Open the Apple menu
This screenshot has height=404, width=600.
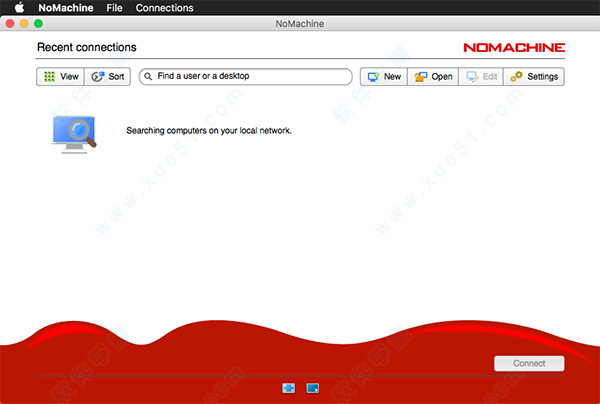tap(19, 7)
